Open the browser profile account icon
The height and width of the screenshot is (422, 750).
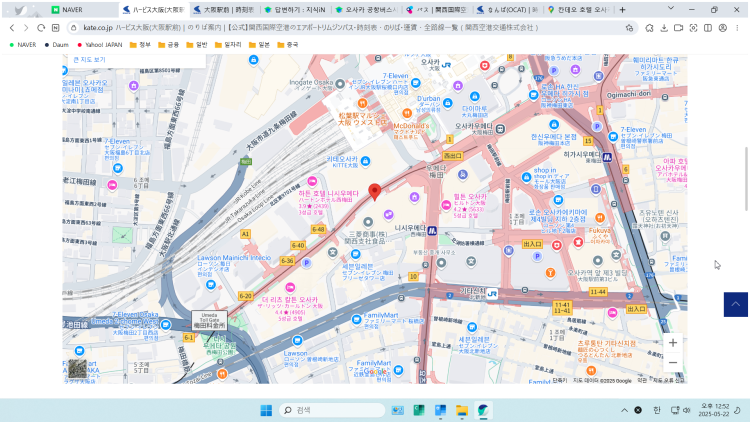[x=723, y=28]
